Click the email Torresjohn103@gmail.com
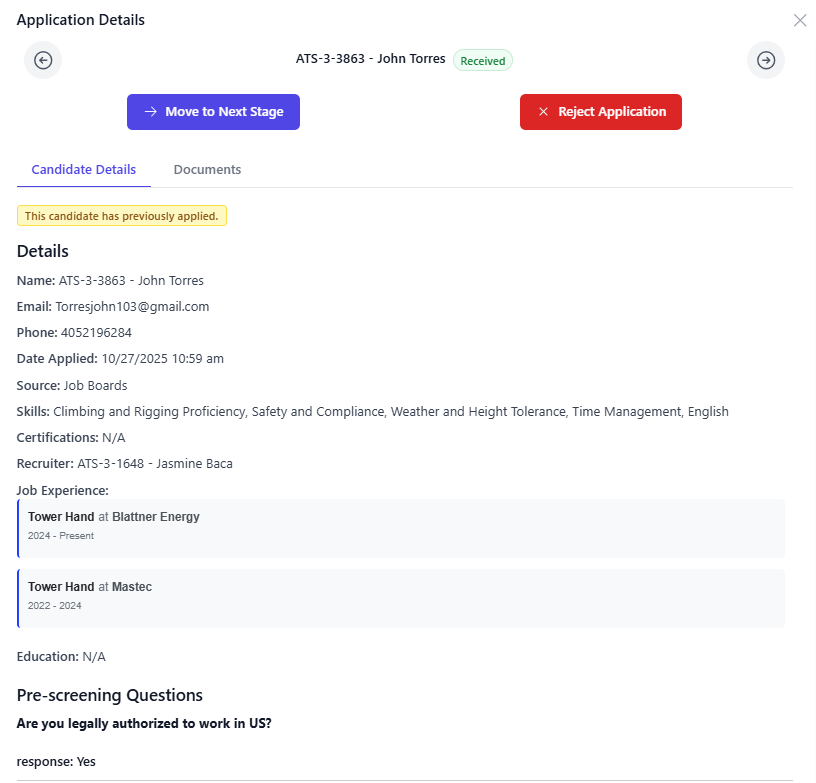Screen dimensions: 816x783 [132, 307]
